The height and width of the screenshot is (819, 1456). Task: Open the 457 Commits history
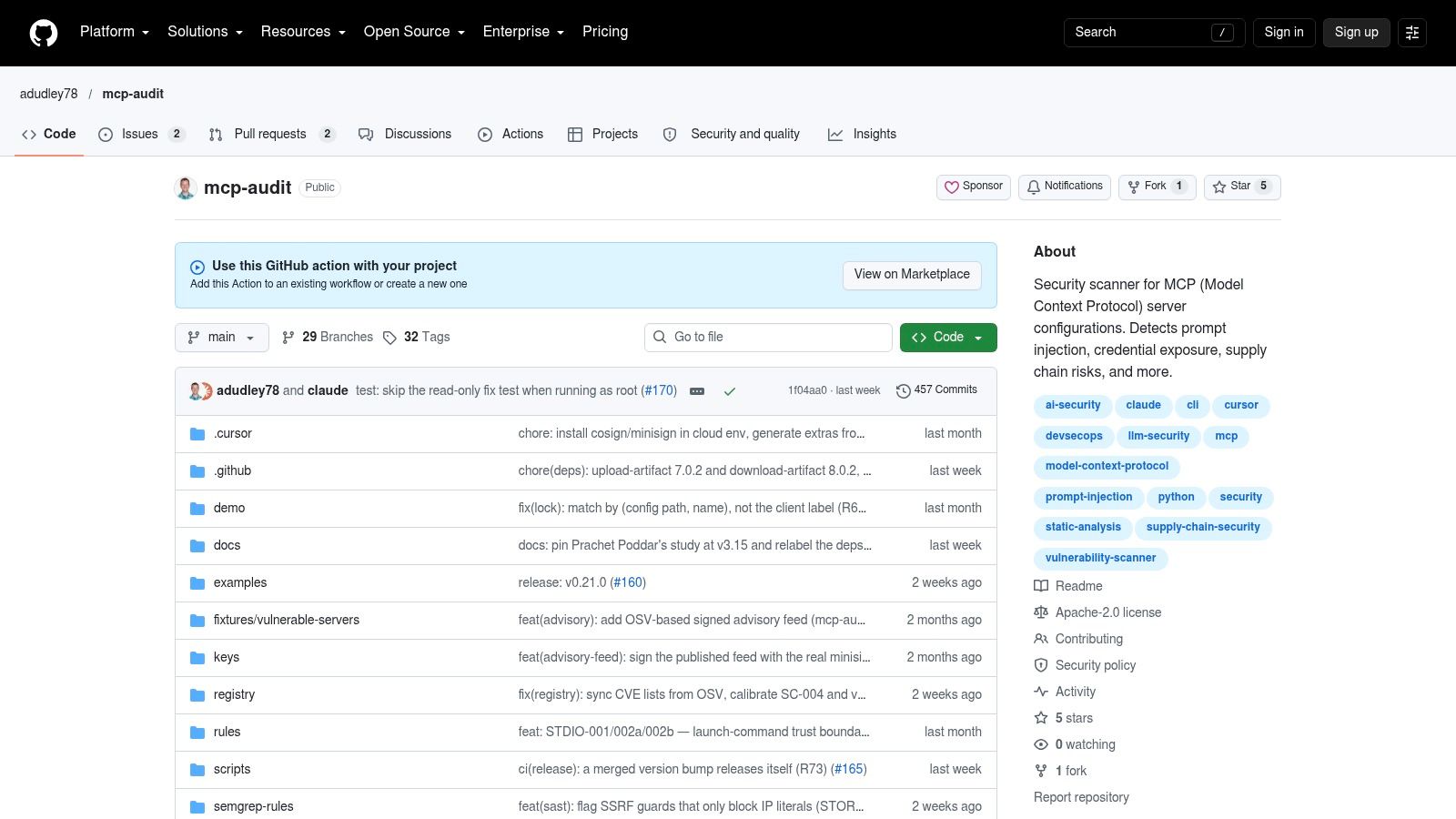(x=936, y=390)
